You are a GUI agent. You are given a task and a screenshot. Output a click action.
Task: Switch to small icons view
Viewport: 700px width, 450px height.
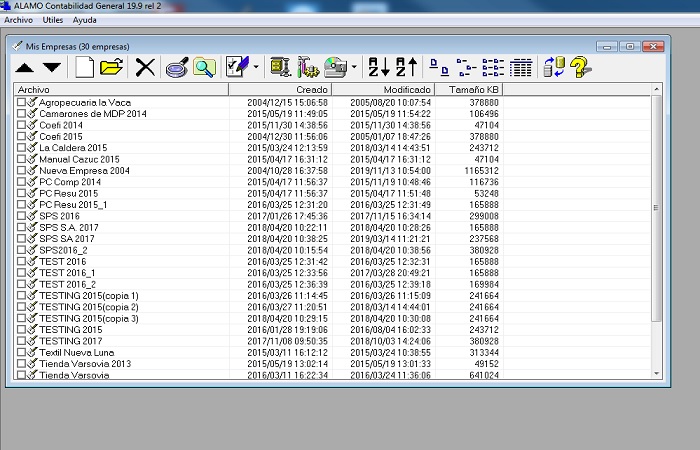[x=467, y=67]
